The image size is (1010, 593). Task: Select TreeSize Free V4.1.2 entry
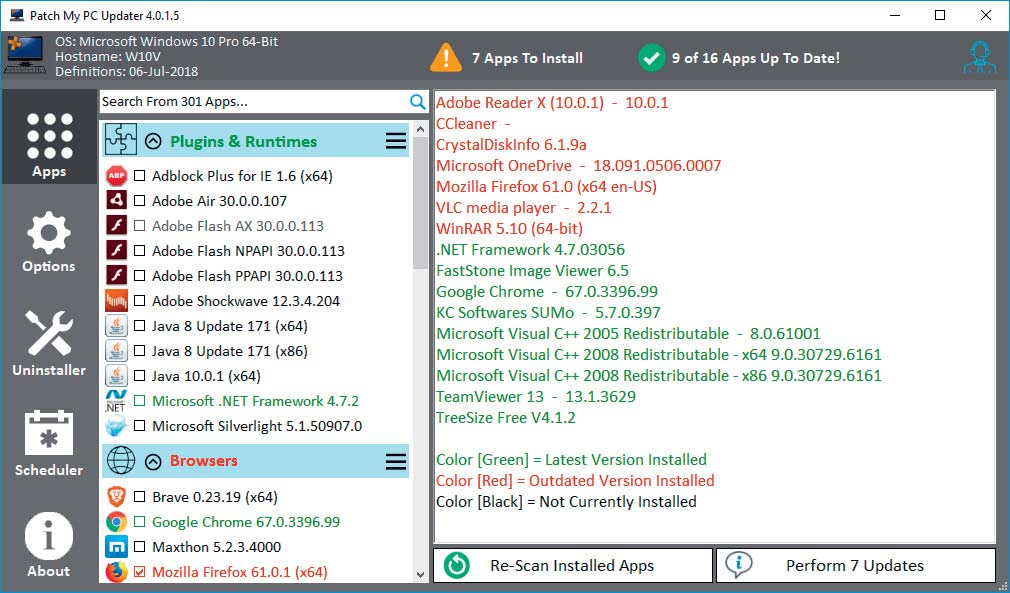pos(506,417)
